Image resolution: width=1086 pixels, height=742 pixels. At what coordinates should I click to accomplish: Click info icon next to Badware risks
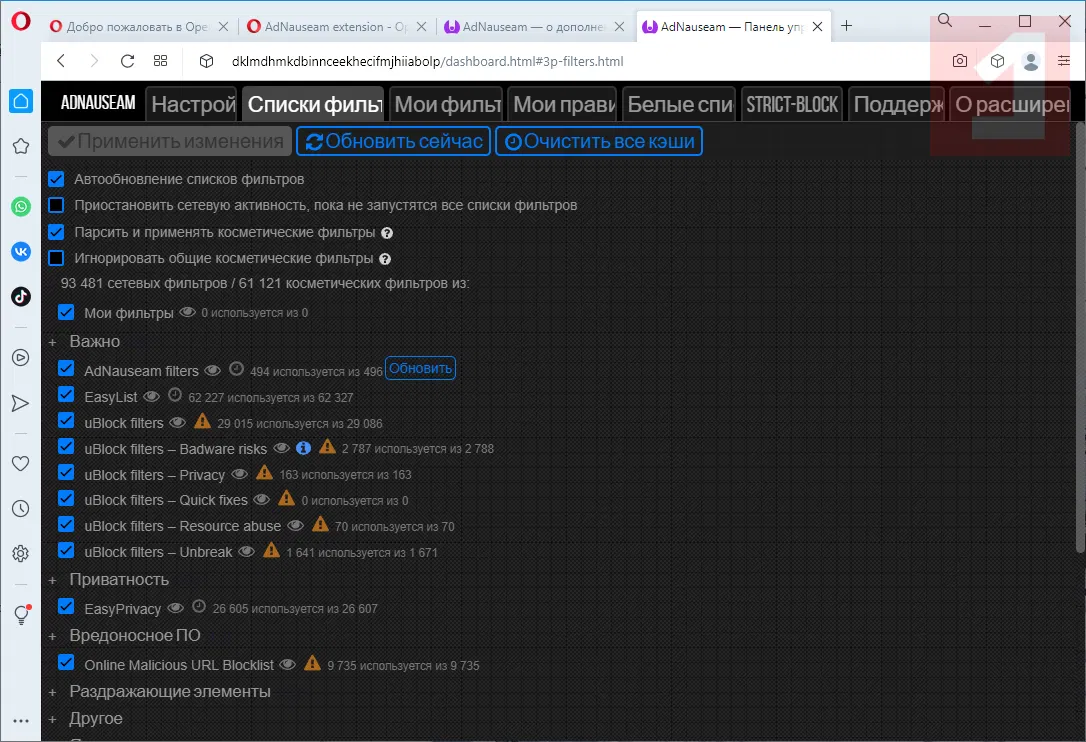coord(303,448)
